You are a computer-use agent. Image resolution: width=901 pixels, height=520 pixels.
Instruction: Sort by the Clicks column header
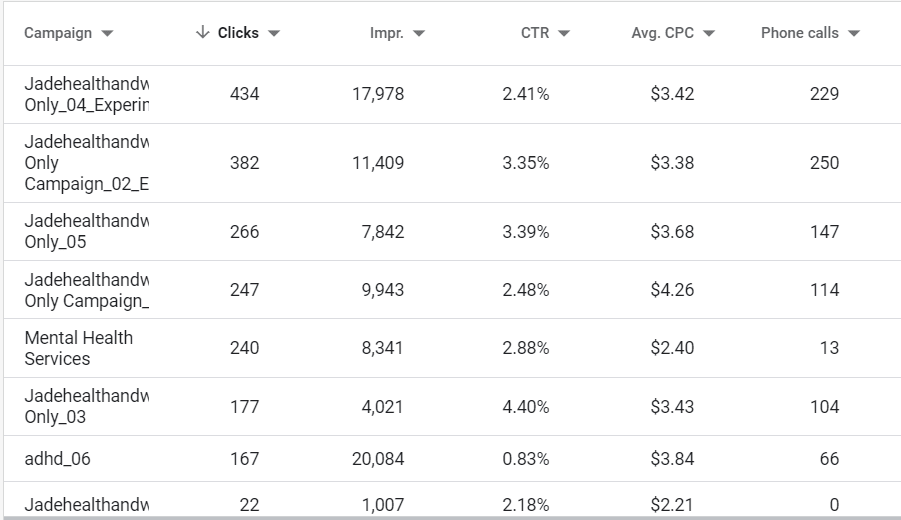coord(238,33)
